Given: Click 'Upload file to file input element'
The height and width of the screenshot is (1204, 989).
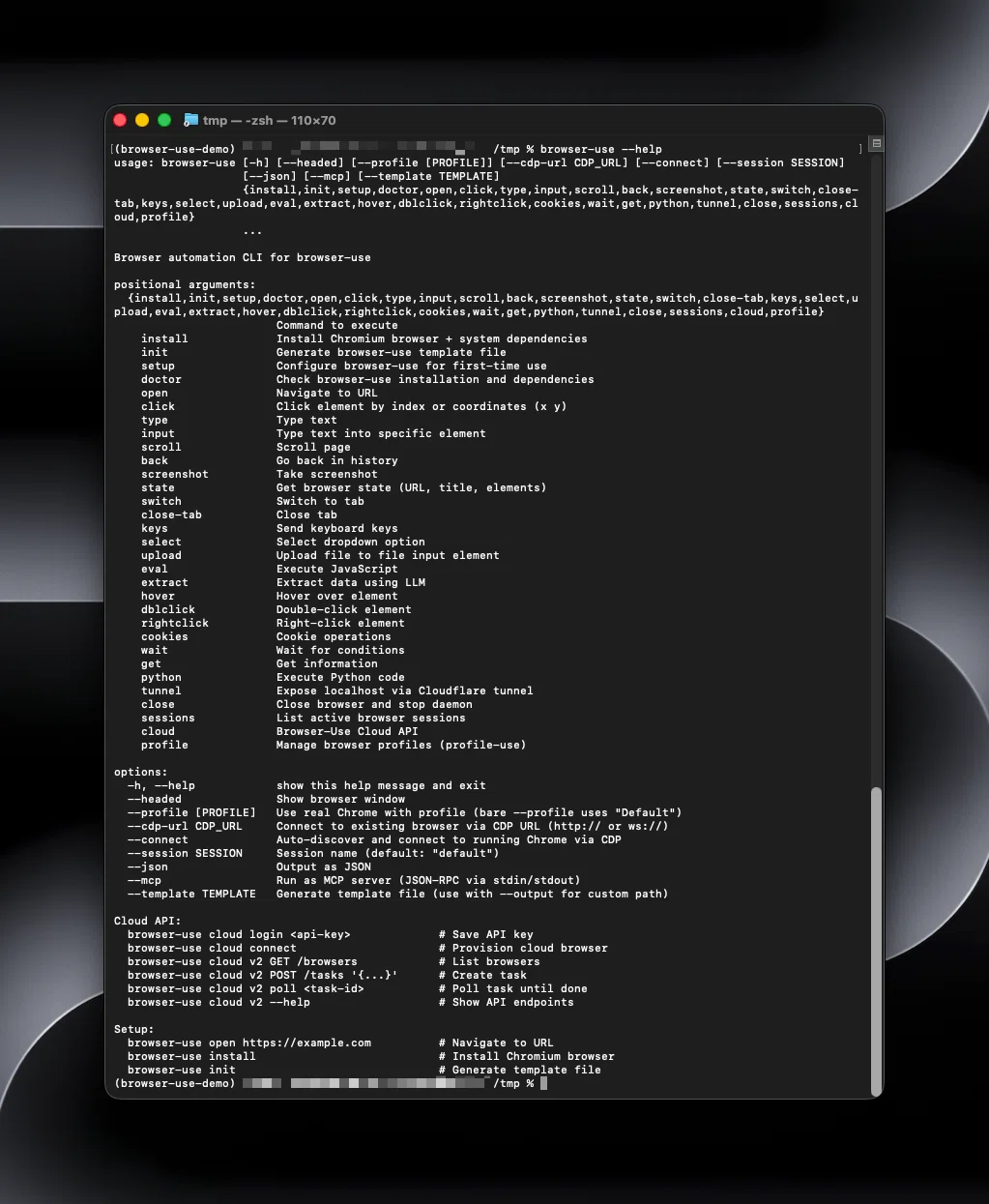Looking at the screenshot, I should click(388, 555).
